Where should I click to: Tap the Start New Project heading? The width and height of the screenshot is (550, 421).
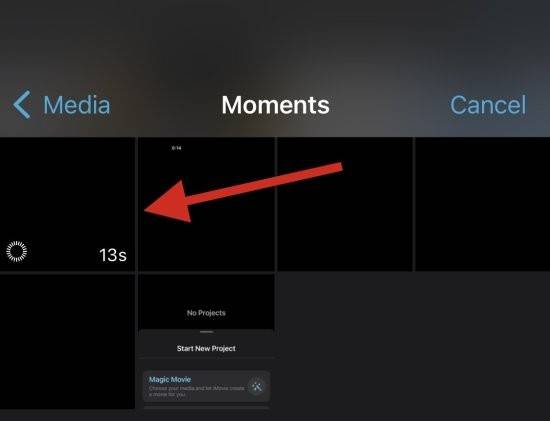coord(206,348)
